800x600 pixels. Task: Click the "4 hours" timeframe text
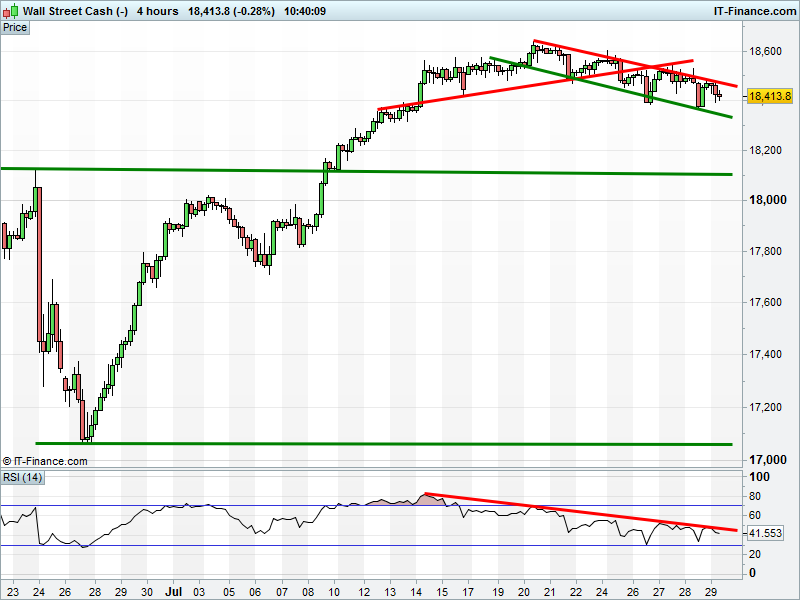(x=158, y=11)
